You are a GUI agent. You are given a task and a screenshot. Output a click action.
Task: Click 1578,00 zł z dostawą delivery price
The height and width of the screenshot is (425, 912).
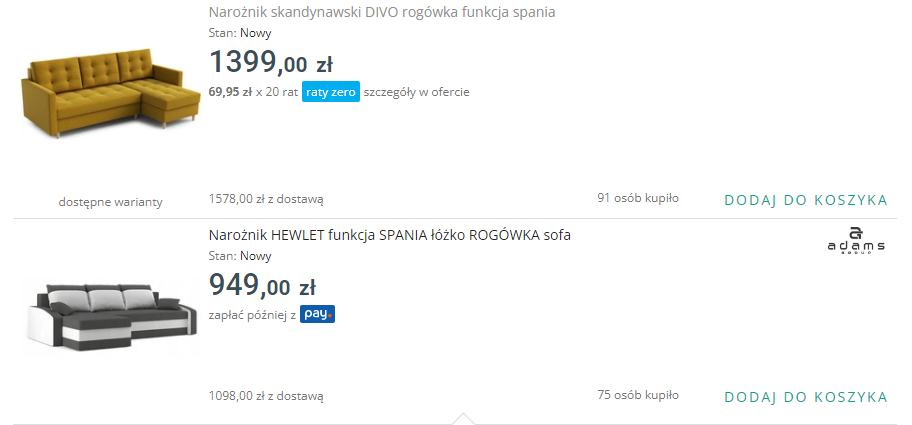[266, 199]
